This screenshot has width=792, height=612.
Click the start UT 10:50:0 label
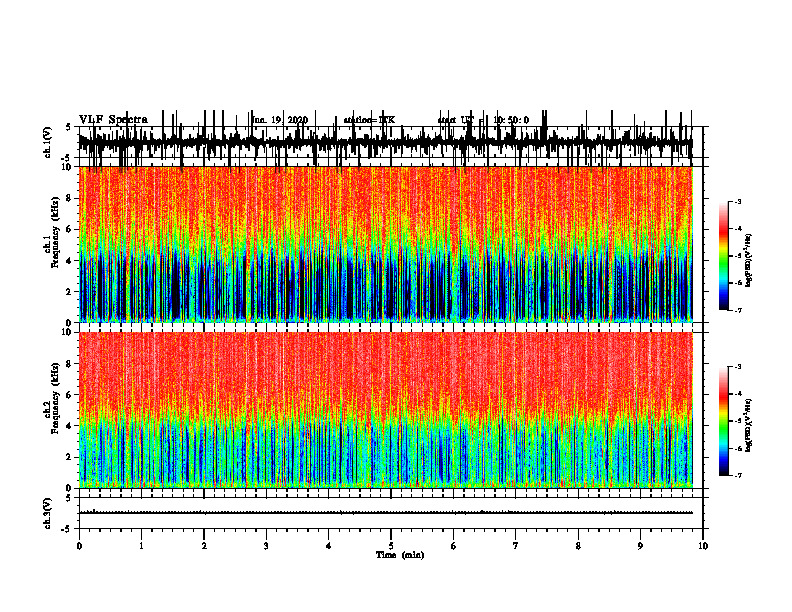483,120
